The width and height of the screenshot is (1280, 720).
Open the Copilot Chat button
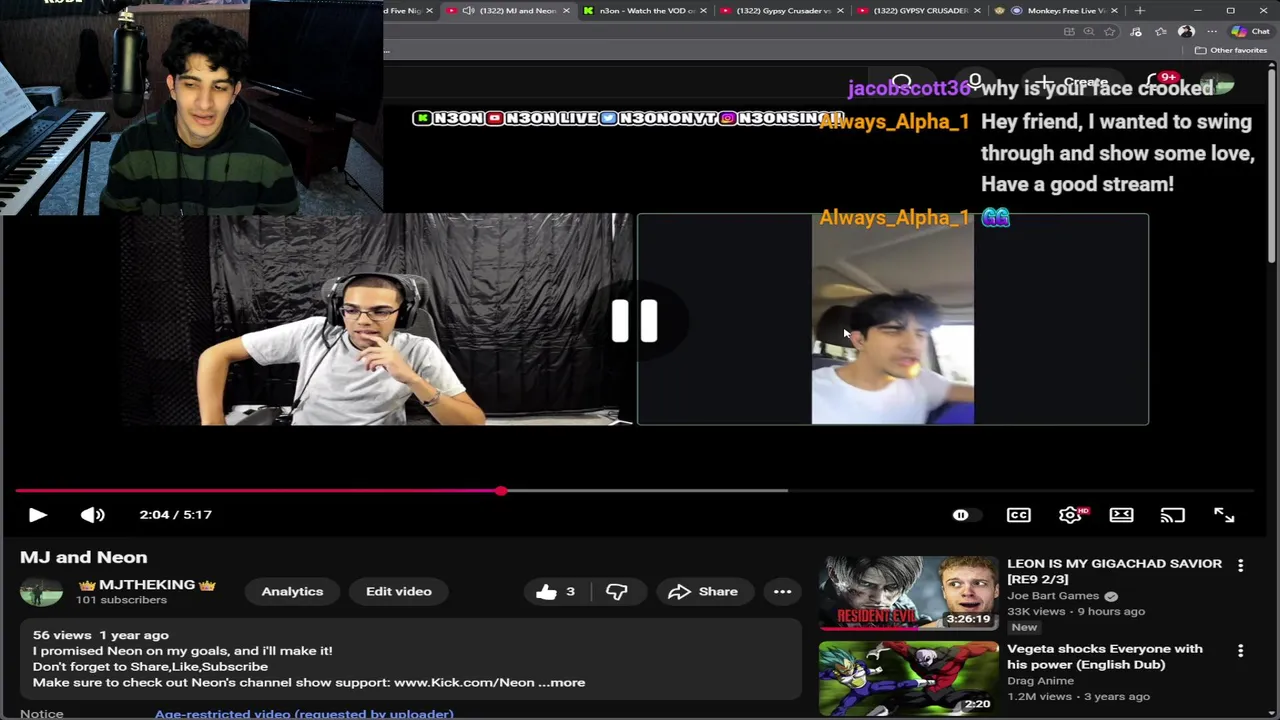pos(1250,31)
